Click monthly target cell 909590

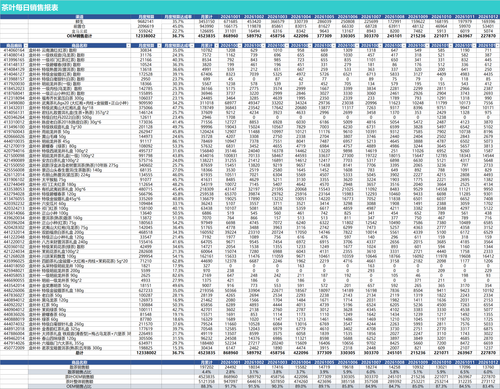146,103
